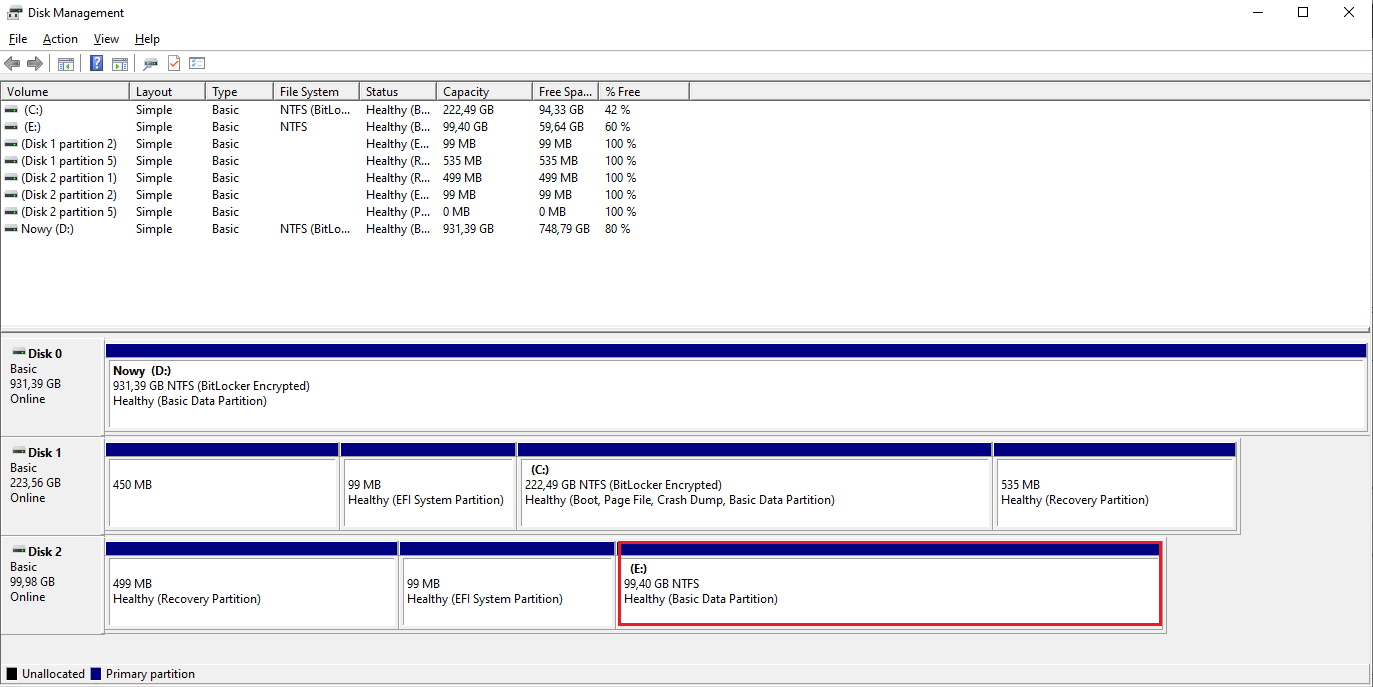Select the (C:) volume row in the list
The height and width of the screenshot is (687, 1373).
tap(33, 110)
